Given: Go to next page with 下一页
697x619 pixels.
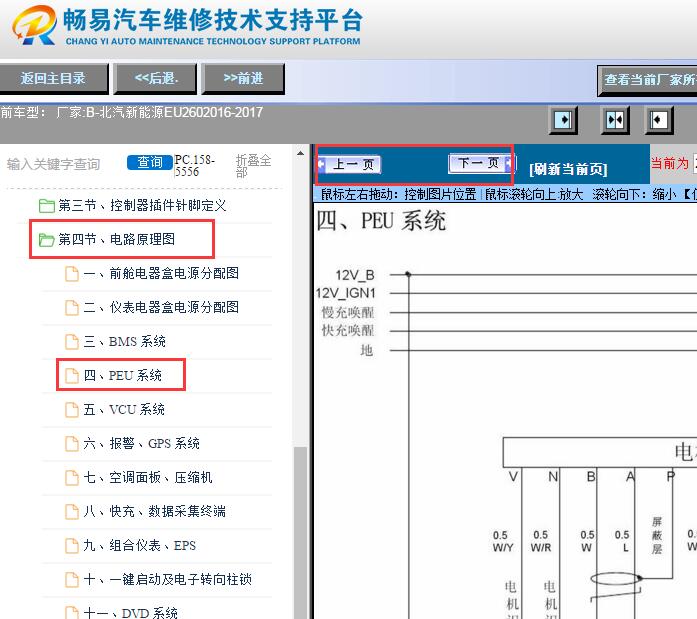Looking at the screenshot, I should pyautogui.click(x=480, y=163).
